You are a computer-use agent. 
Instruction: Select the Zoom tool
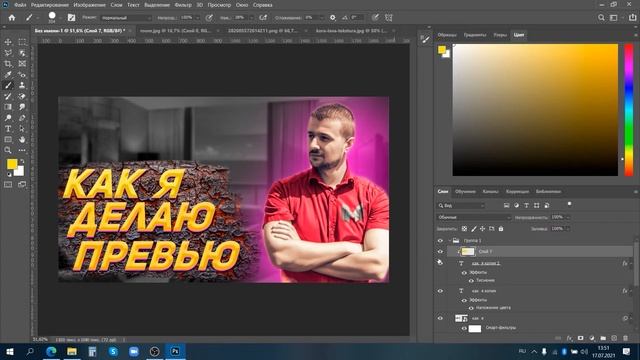(x=8, y=150)
